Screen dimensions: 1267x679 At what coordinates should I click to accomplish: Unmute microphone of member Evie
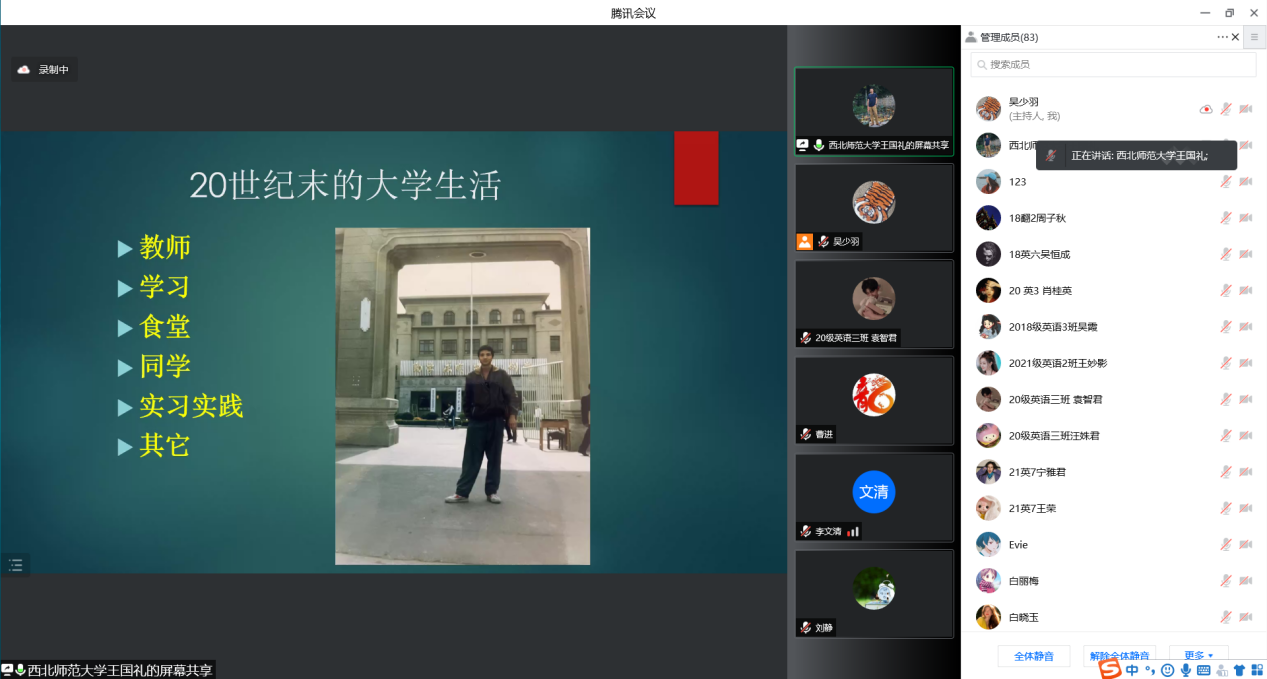point(1225,545)
